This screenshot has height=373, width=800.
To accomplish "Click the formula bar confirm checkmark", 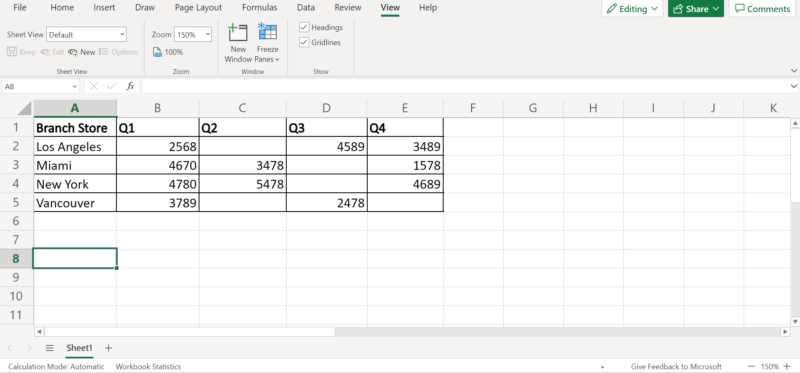I will pos(111,86).
